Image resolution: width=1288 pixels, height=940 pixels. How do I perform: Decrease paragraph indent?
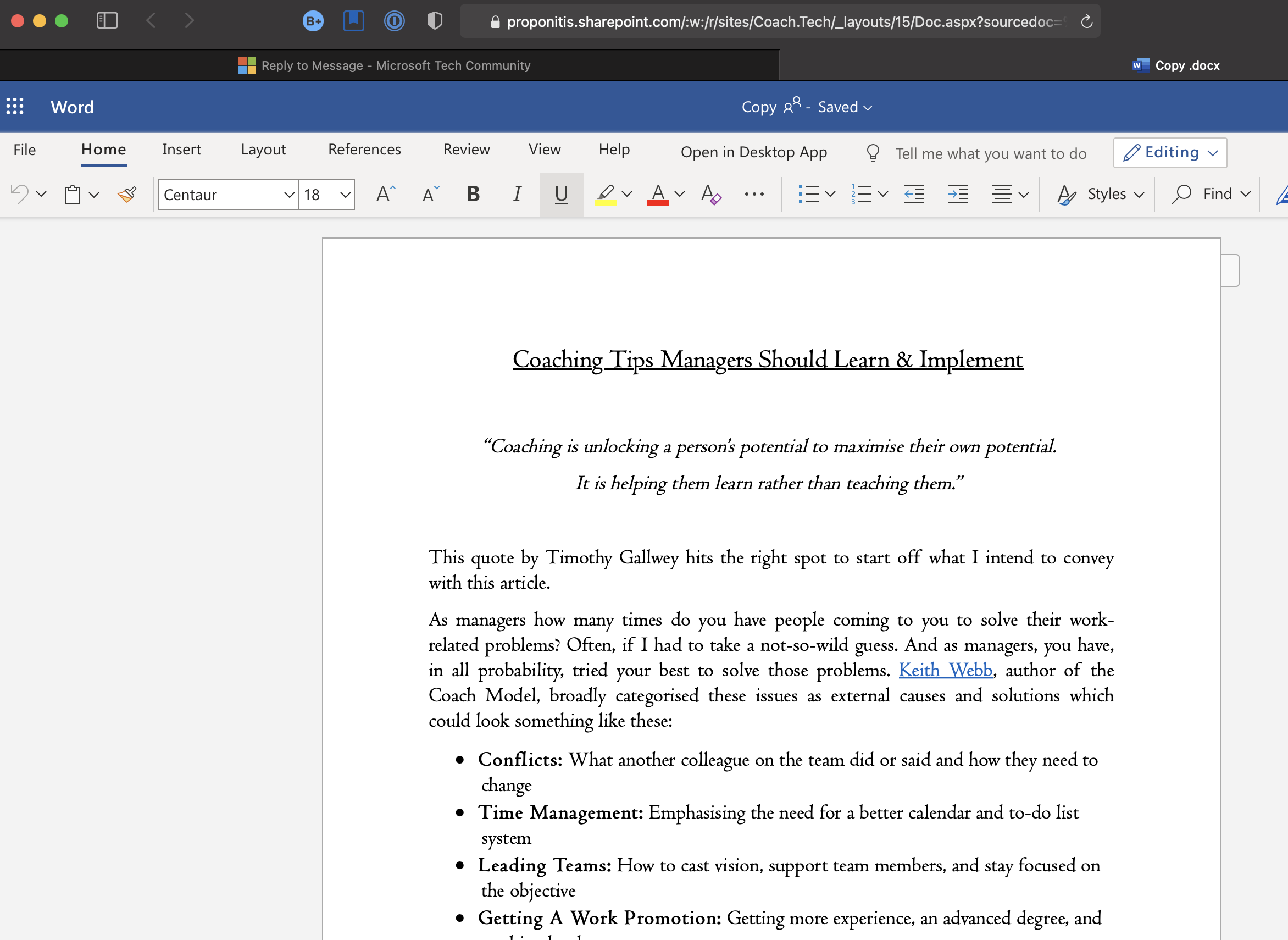[914, 194]
